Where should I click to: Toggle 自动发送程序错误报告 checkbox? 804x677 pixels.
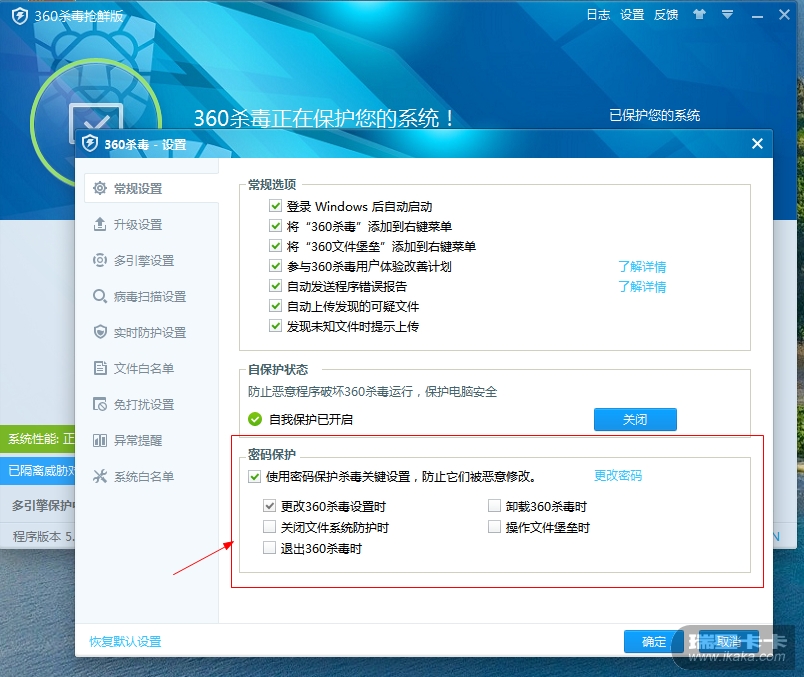275,286
